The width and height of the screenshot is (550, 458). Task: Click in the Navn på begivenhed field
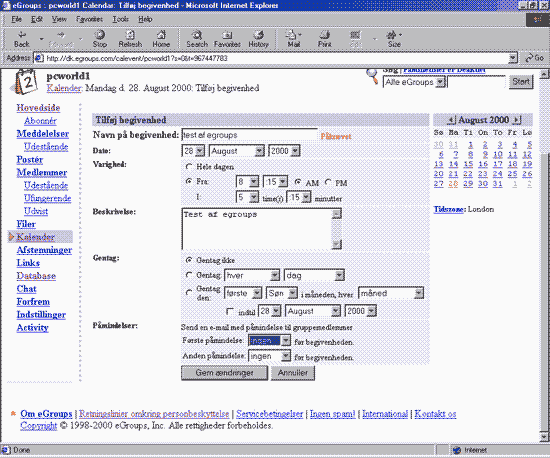pyautogui.click(x=249, y=135)
